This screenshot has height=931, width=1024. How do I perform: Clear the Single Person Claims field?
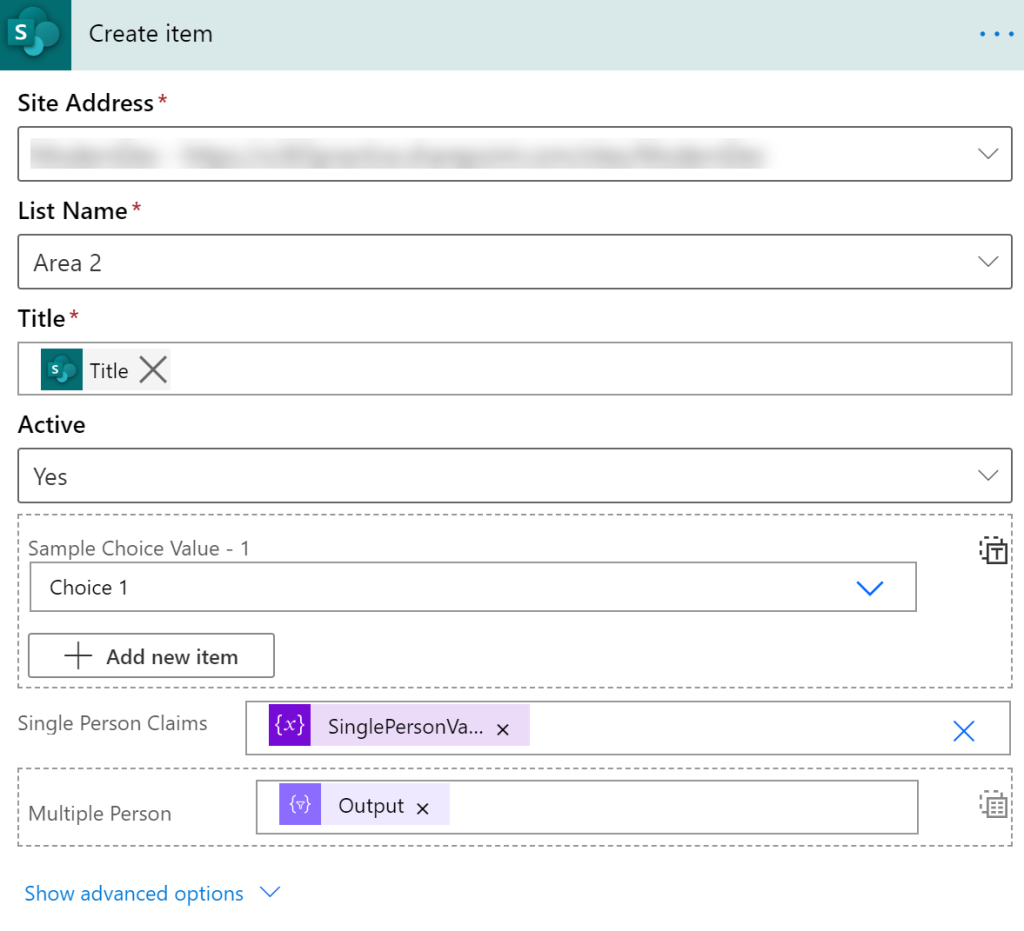click(963, 731)
